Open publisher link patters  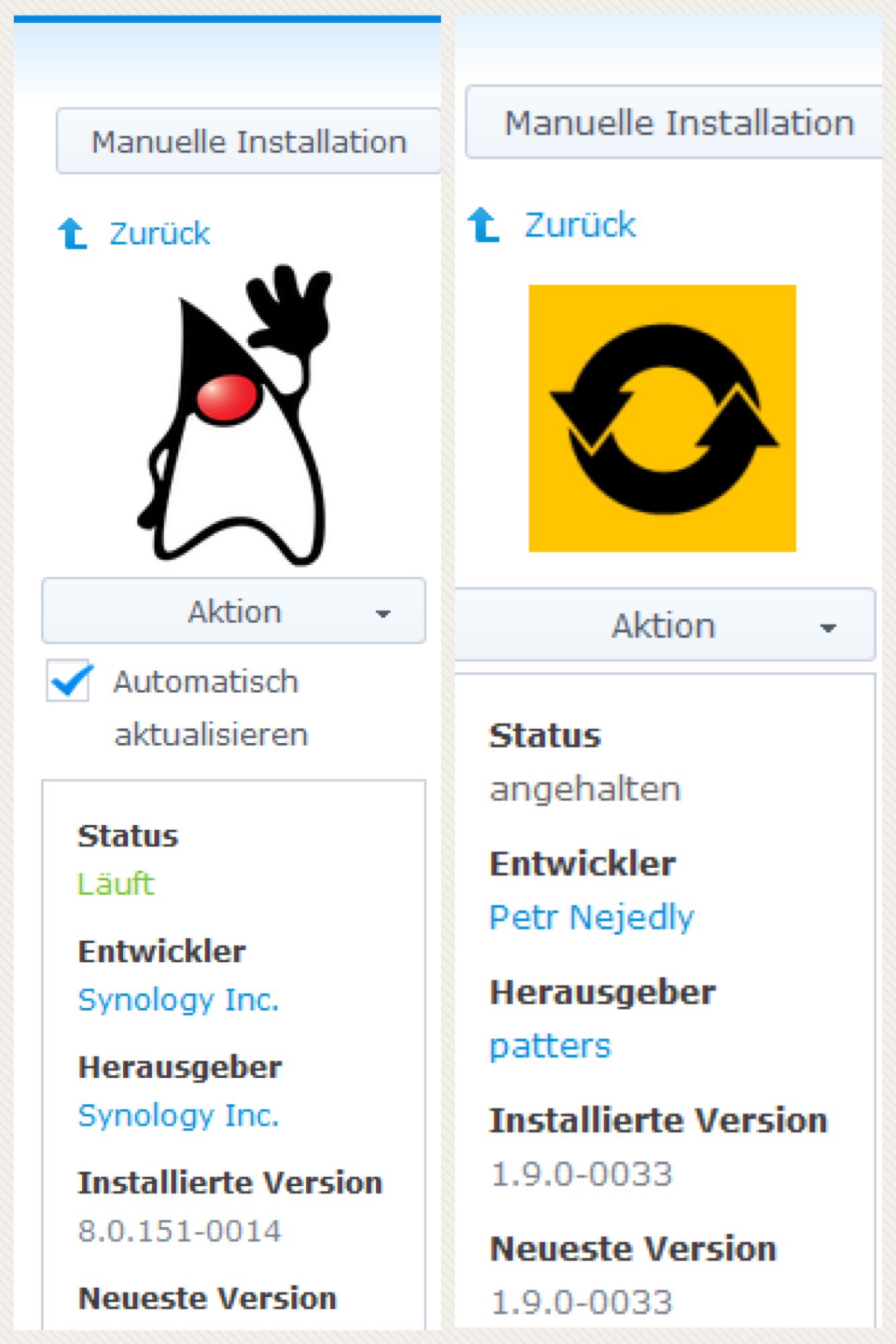(x=551, y=1046)
